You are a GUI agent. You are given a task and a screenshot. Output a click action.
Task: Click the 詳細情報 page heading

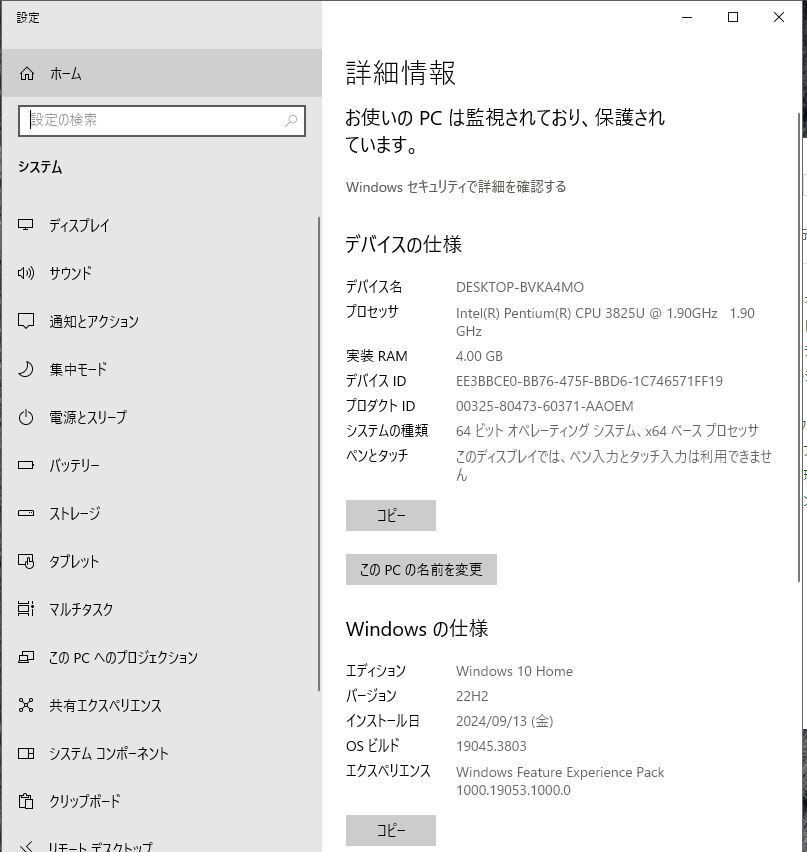401,73
